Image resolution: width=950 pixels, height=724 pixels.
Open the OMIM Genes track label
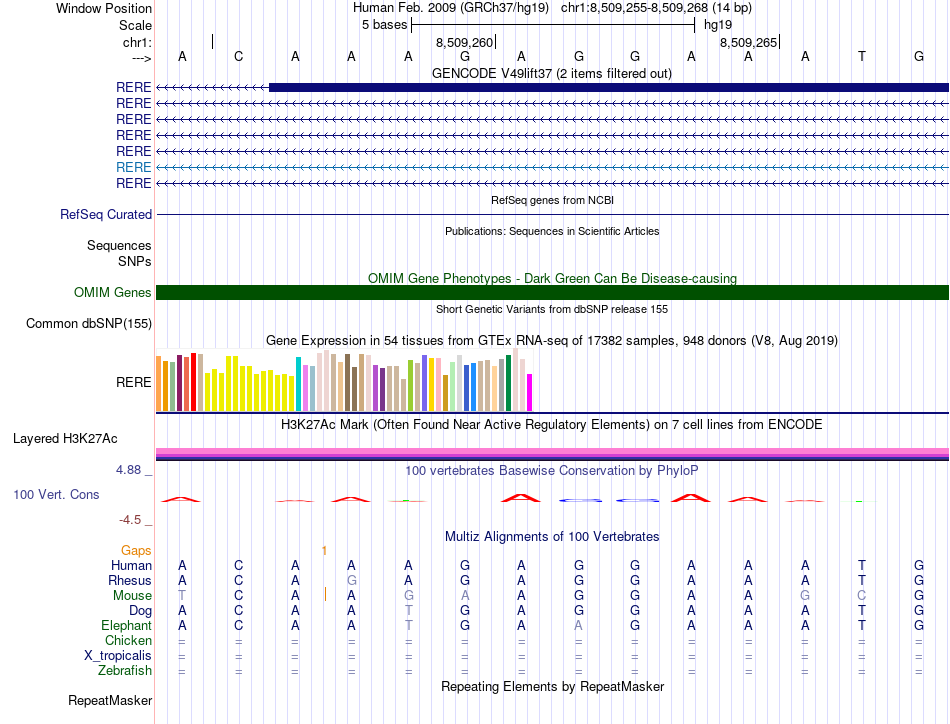pos(112,293)
